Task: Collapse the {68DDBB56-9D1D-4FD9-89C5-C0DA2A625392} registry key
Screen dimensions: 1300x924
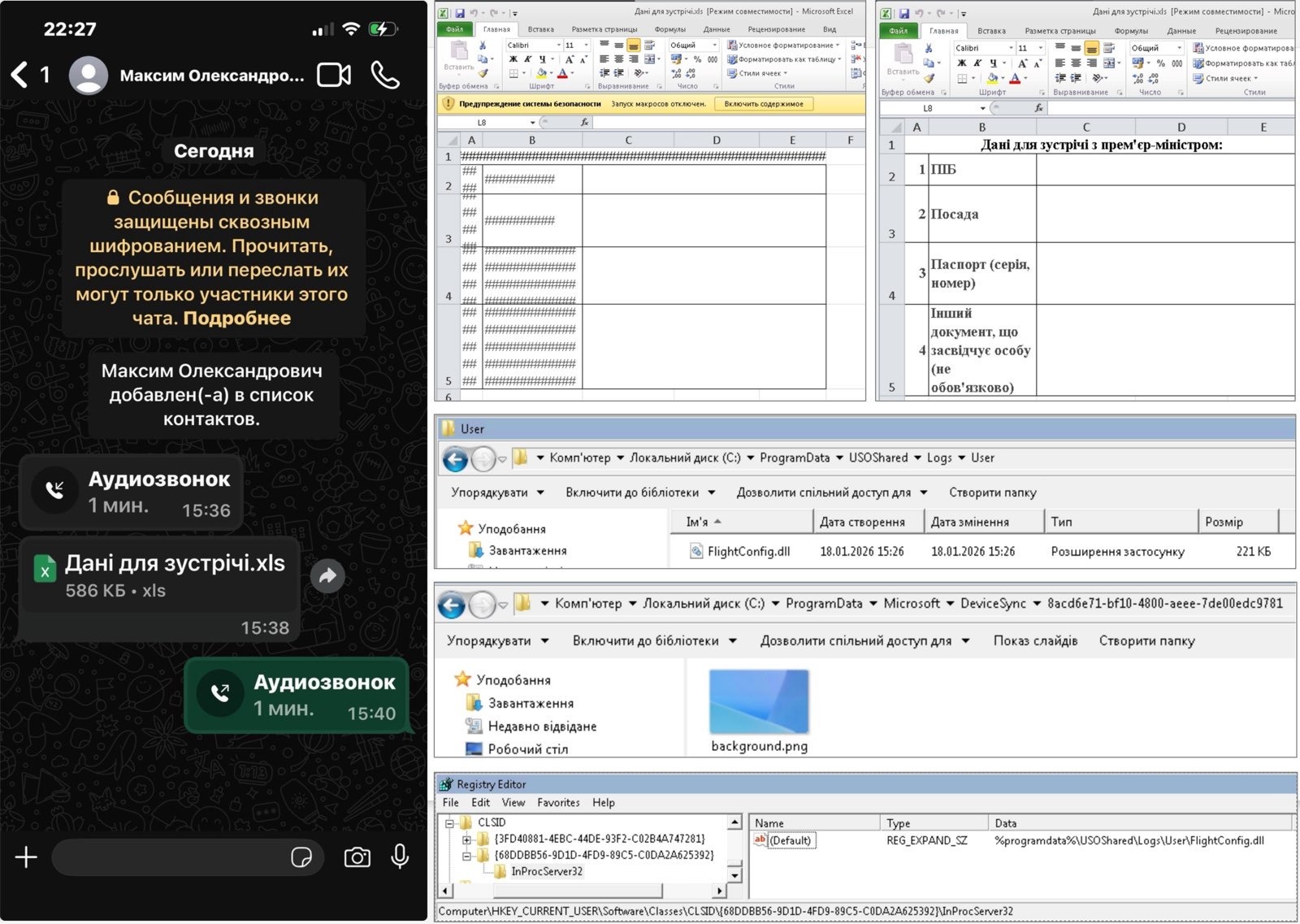Action: [466, 856]
